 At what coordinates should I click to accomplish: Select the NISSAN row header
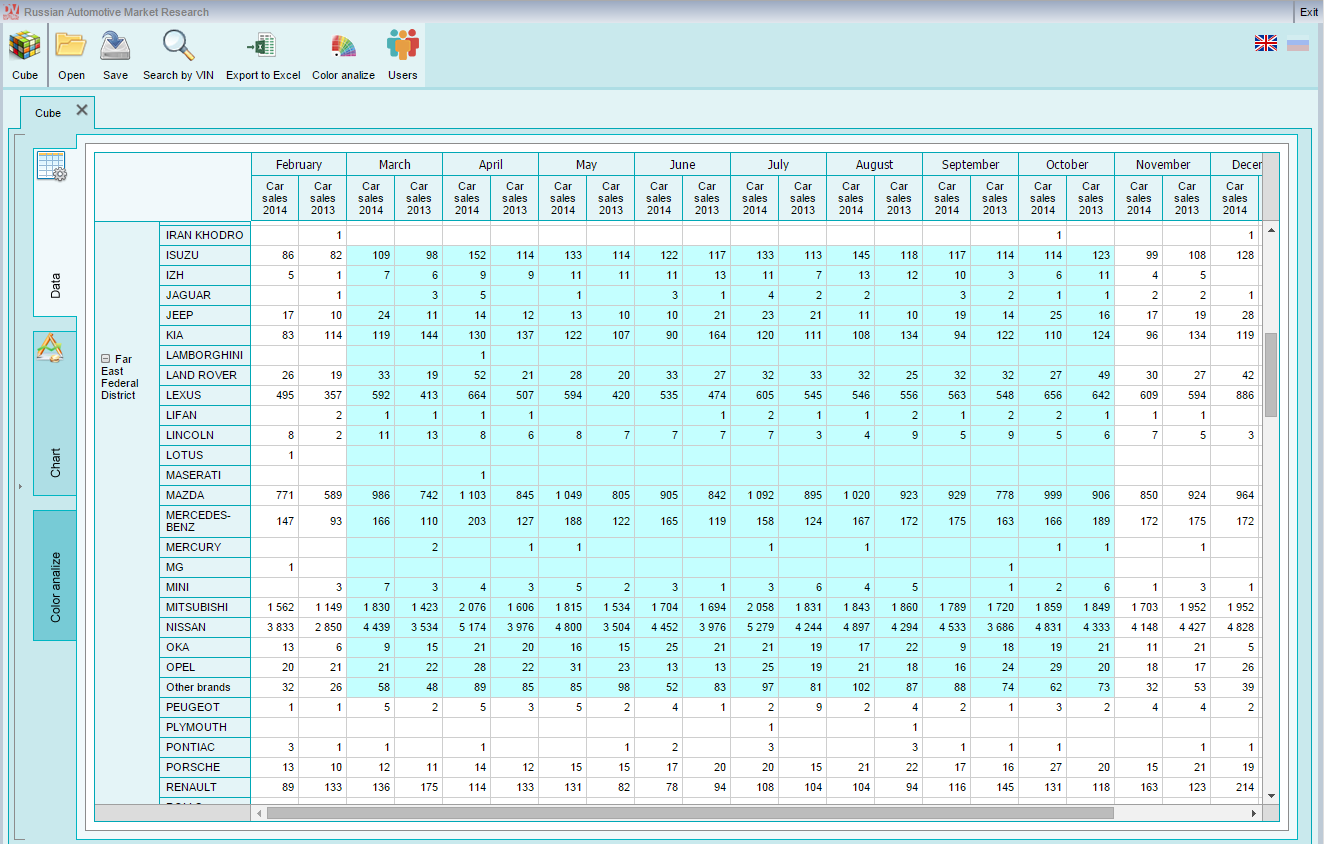[x=205, y=627]
